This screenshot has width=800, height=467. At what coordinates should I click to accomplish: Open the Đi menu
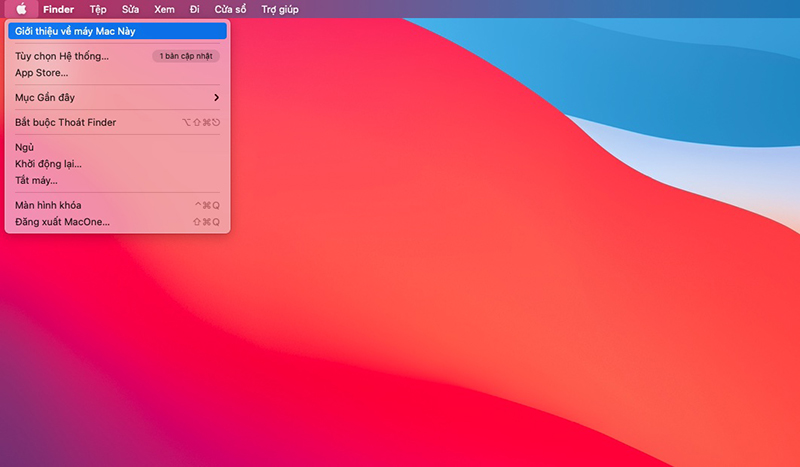pyautogui.click(x=194, y=9)
